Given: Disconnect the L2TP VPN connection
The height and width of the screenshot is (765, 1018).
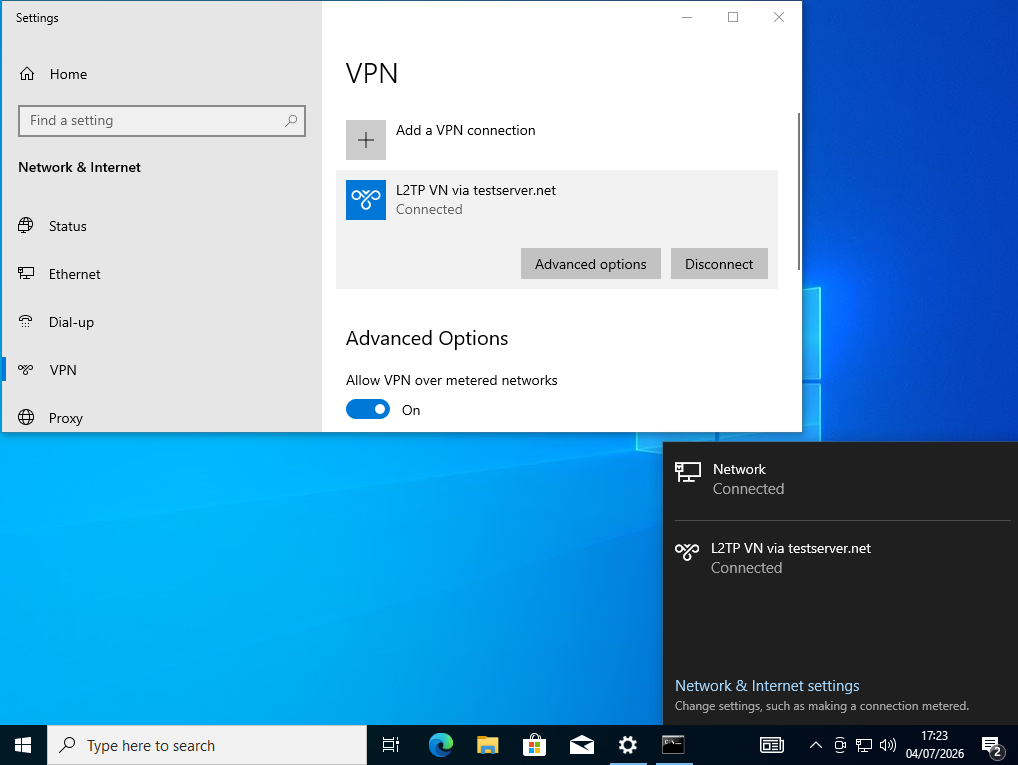Looking at the screenshot, I should pos(719,264).
